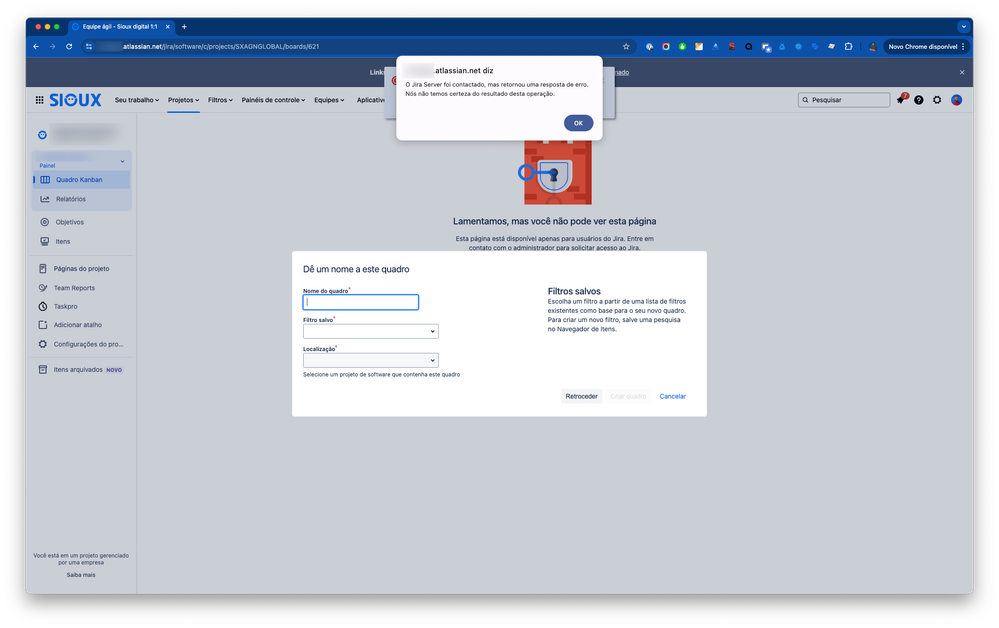Click the Taskpro clock icon
Image resolution: width=999 pixels, height=628 pixels.
tap(43, 306)
